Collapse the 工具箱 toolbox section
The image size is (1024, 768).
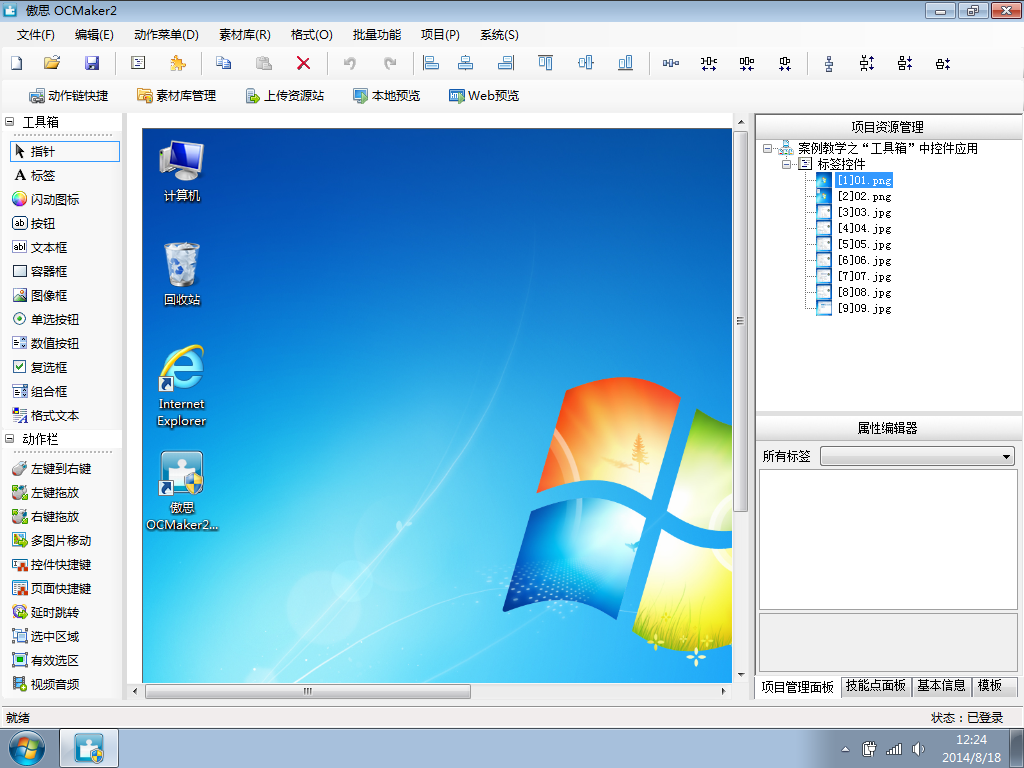(10, 121)
